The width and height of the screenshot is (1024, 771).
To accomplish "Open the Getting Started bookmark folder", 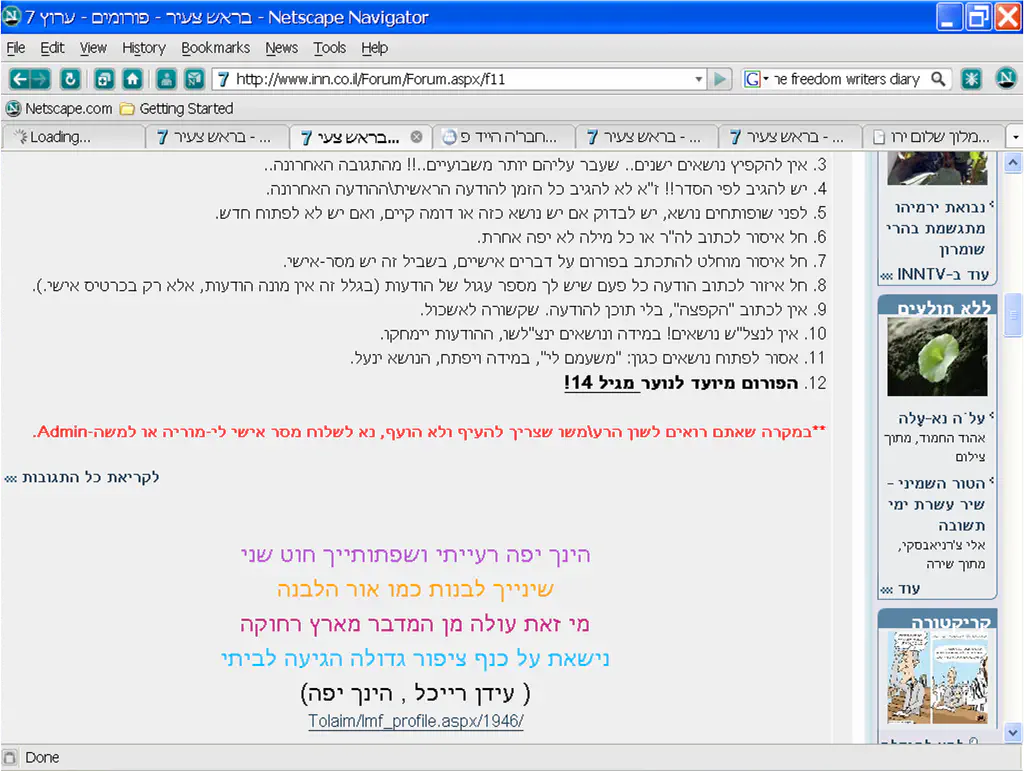I will (176, 108).
